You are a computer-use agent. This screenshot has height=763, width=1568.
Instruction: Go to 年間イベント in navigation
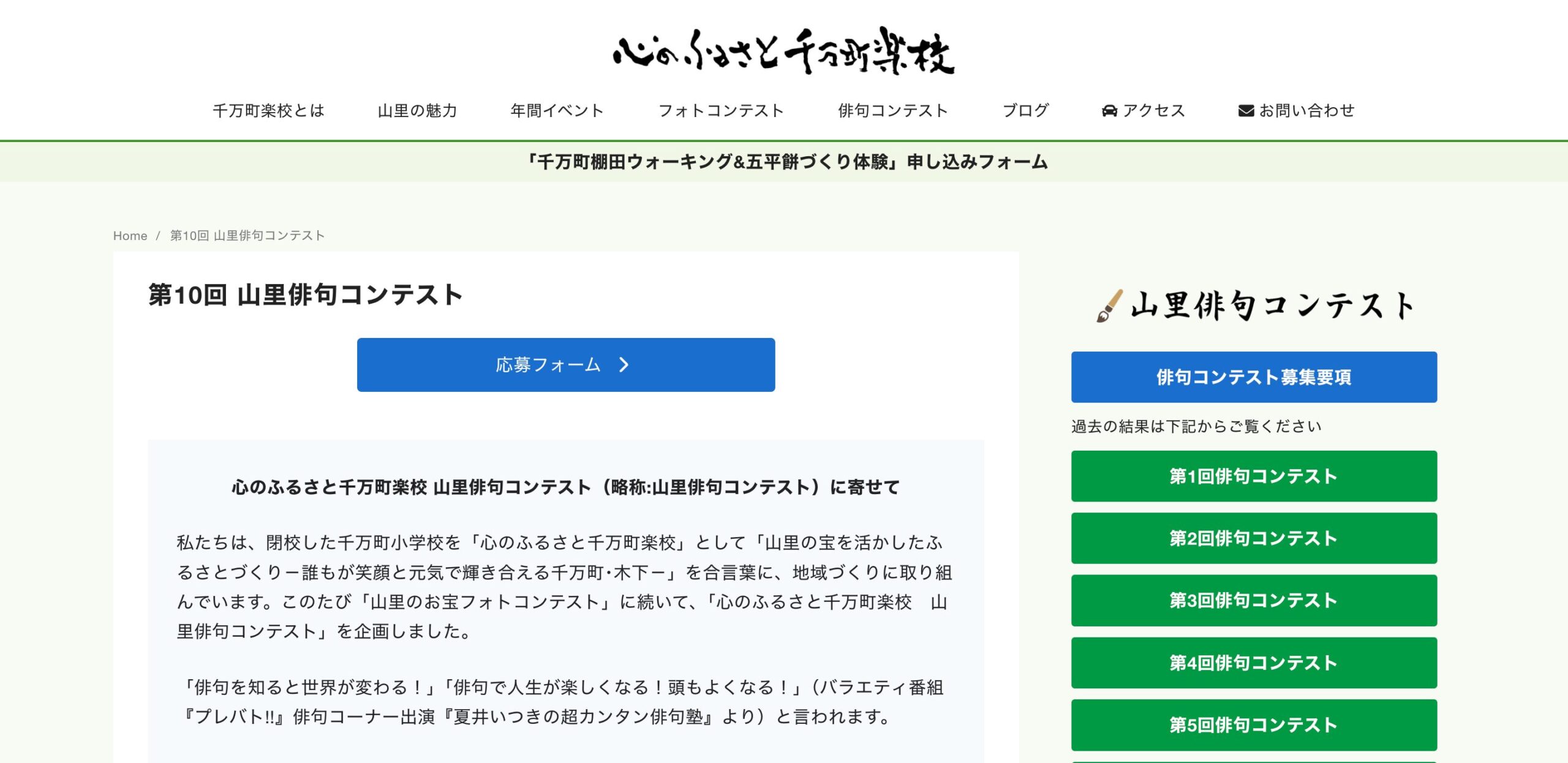557,111
